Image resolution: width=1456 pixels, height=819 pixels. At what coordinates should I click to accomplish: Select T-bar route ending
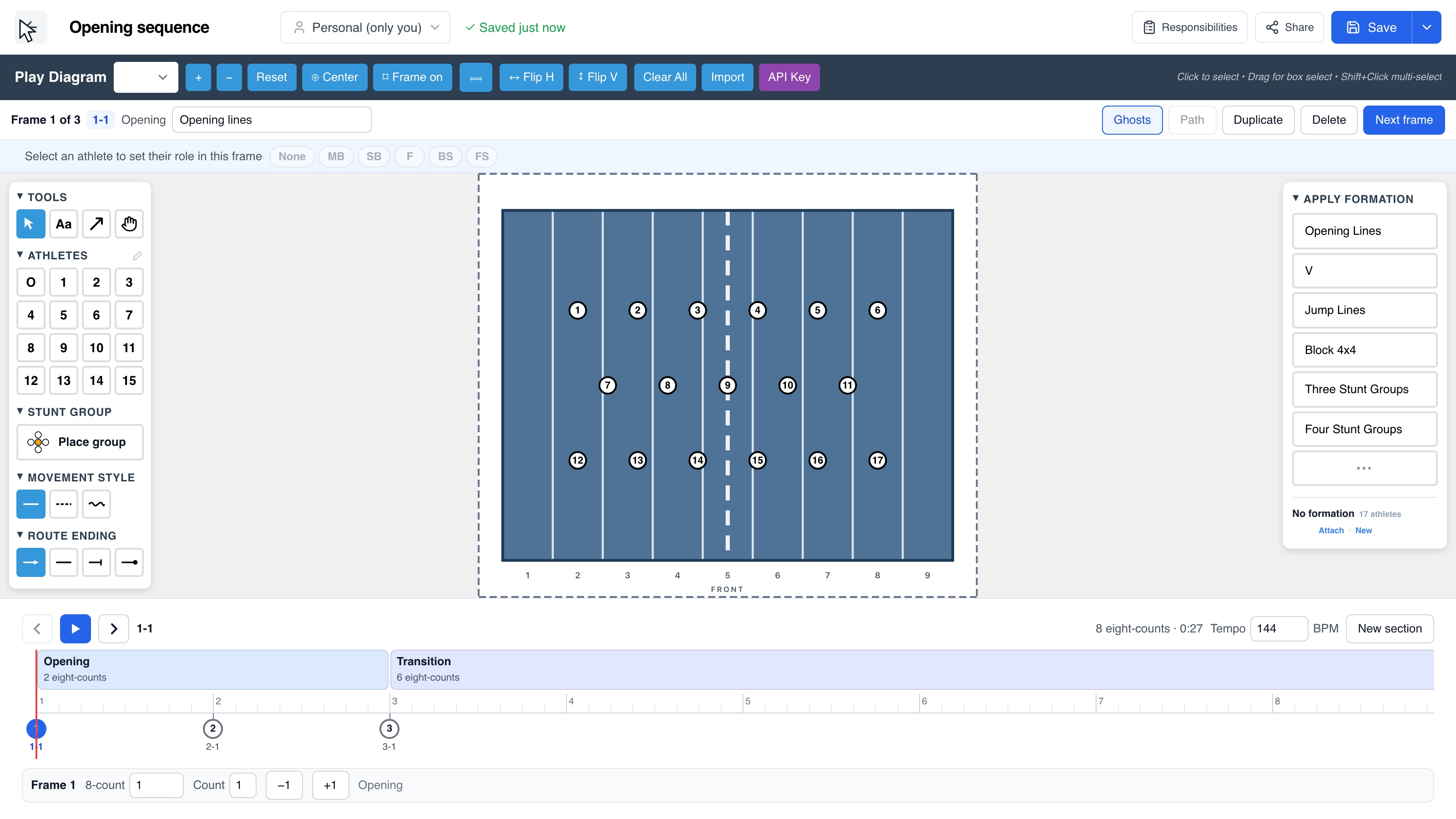pos(96,562)
